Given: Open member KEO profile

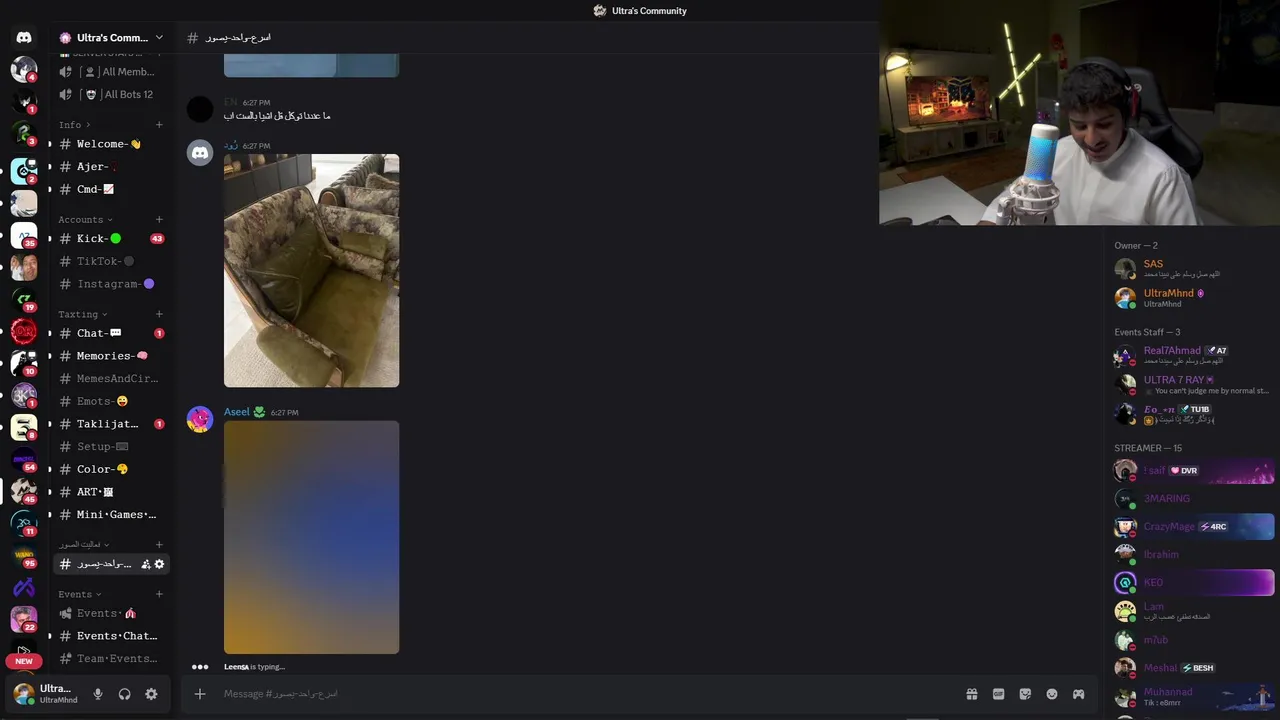Looking at the screenshot, I should (1193, 582).
